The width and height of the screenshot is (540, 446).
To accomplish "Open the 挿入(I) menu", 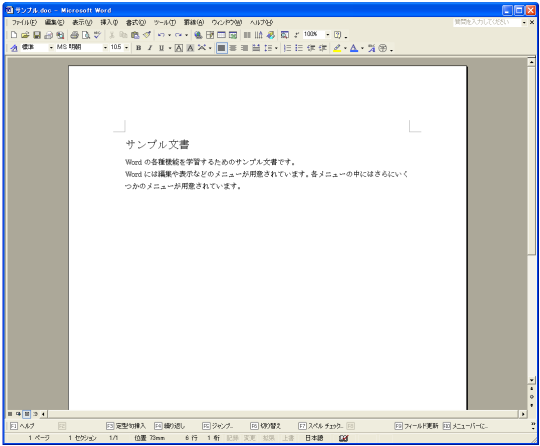I will pos(109,23).
